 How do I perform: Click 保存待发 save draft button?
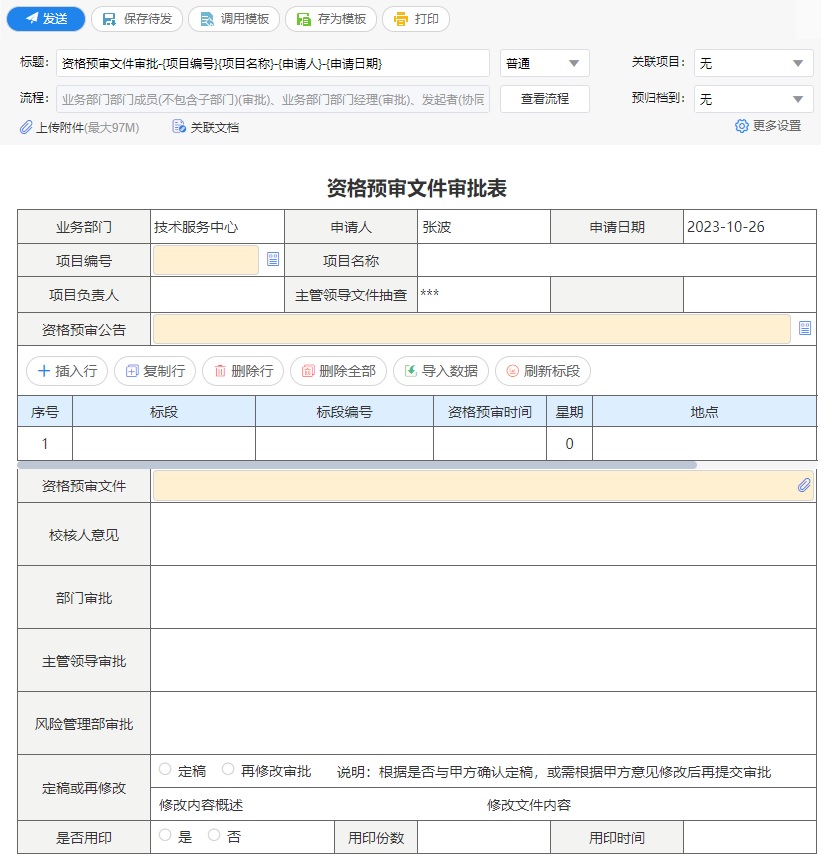(137, 19)
